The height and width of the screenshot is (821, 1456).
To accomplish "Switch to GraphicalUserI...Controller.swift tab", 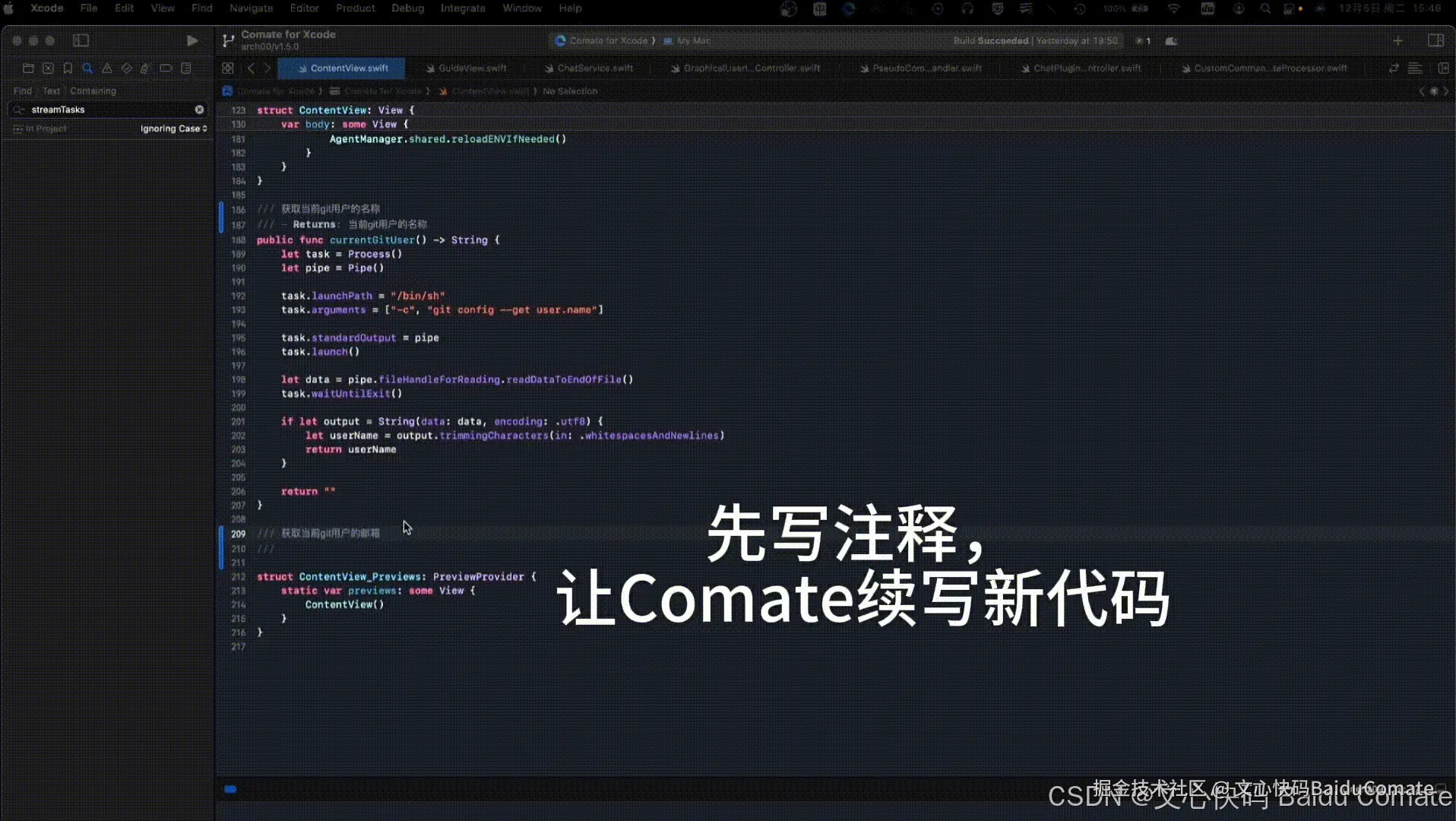I will coord(745,68).
